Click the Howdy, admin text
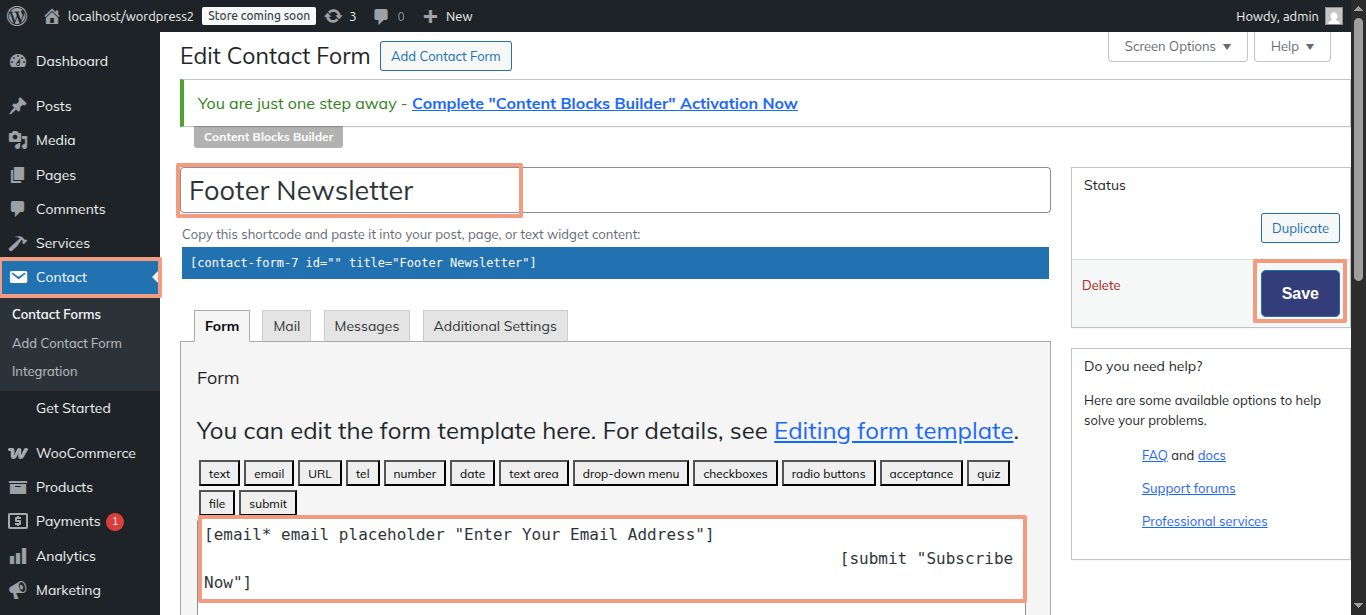 click(1277, 16)
